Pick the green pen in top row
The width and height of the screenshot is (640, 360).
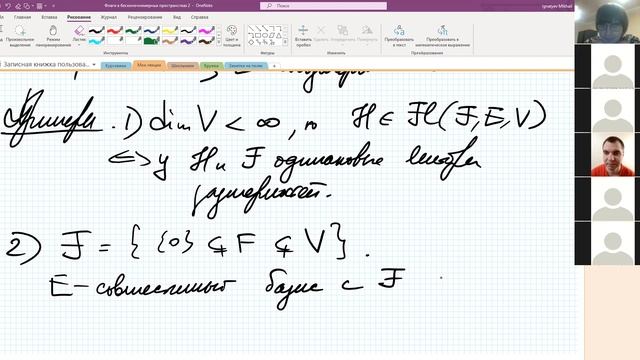(x=133, y=31)
